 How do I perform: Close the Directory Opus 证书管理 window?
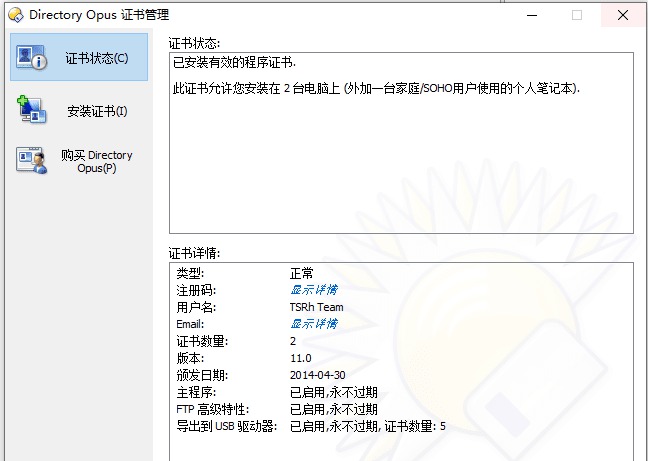point(623,15)
